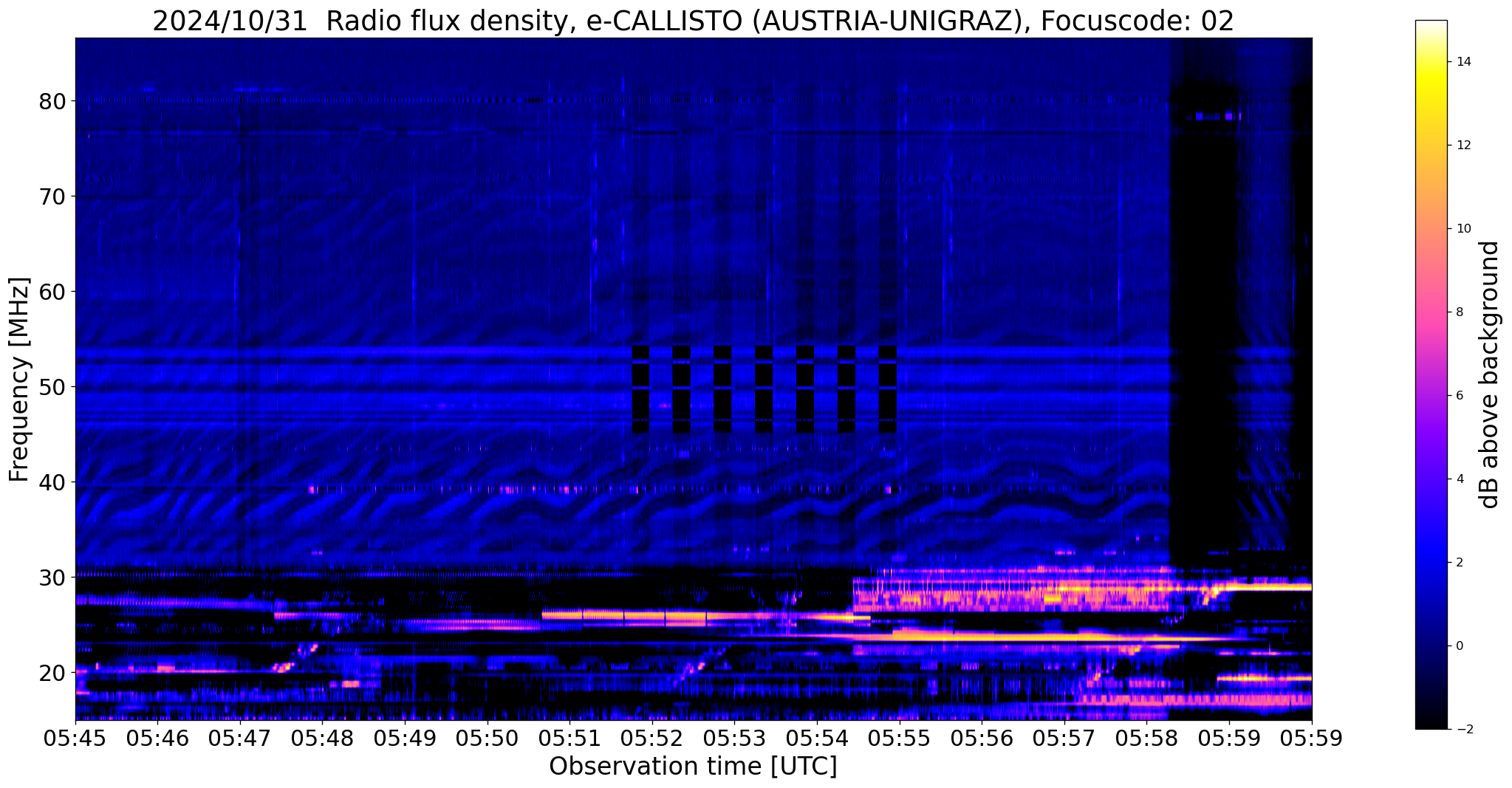This screenshot has height=788, width=1512.
Task: Click the 20 MHz frequency tick label
Action: point(52,673)
